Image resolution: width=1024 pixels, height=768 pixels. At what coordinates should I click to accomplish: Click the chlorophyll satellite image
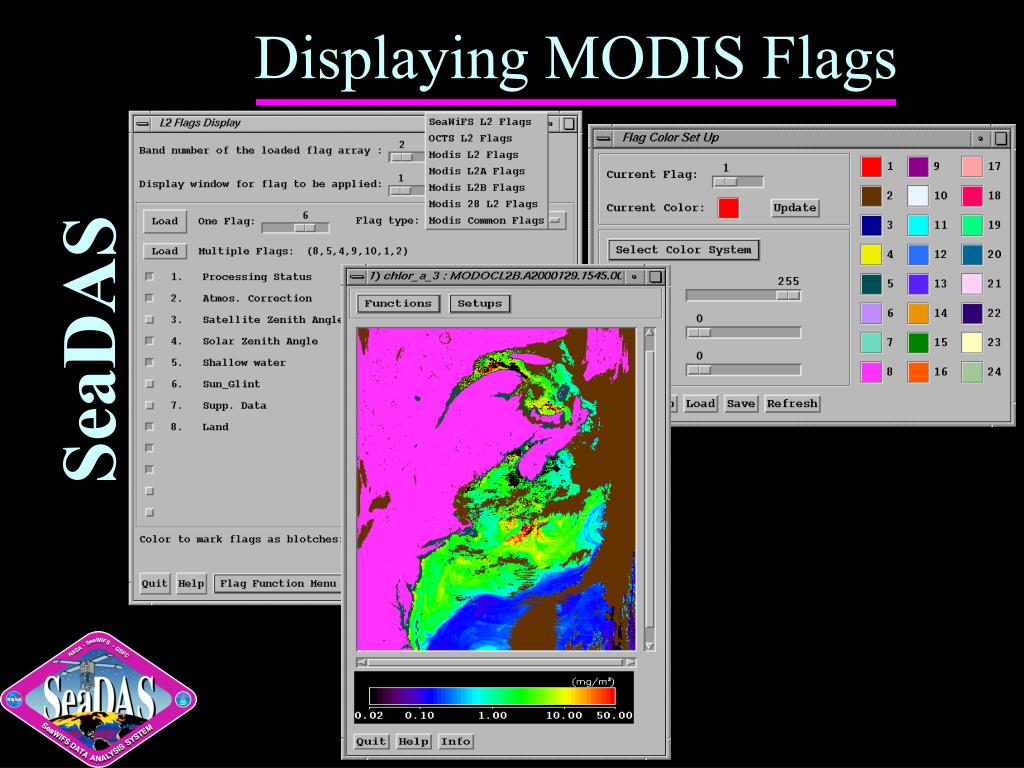(x=496, y=488)
